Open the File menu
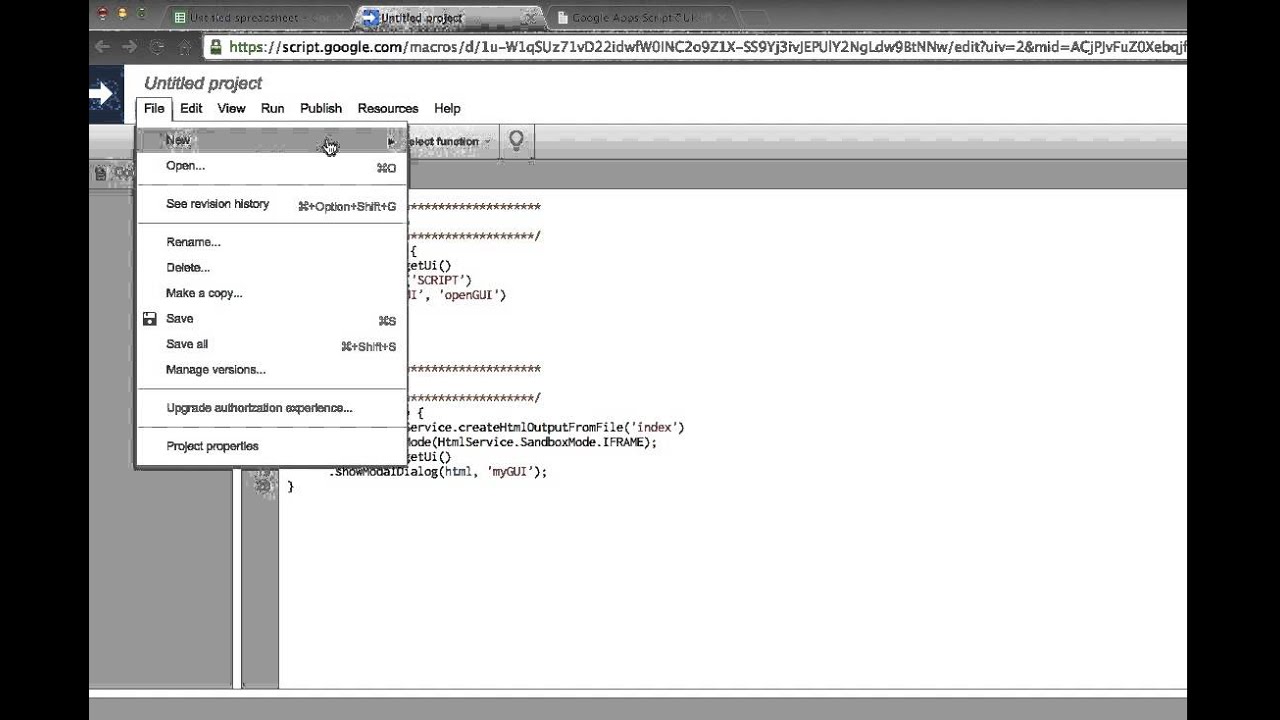Viewport: 1280px width, 720px height. click(x=154, y=108)
